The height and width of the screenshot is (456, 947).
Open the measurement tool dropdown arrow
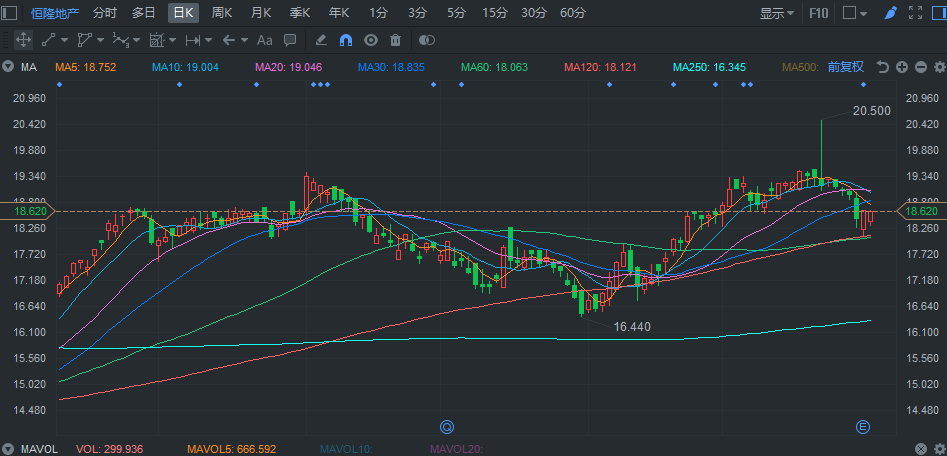[x=173, y=40]
